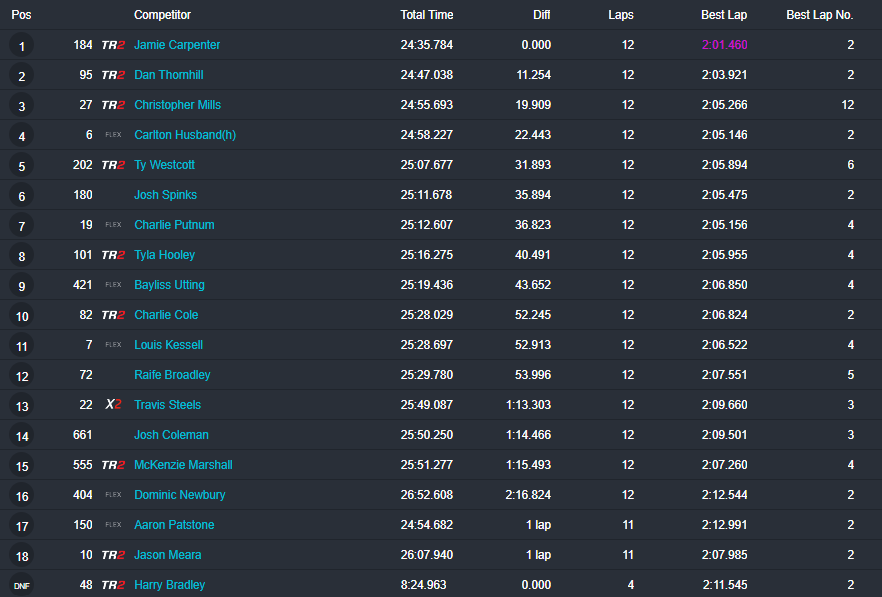This screenshot has height=597, width=882.
Task: Open Raife Broadley's results
Action: 172,375
